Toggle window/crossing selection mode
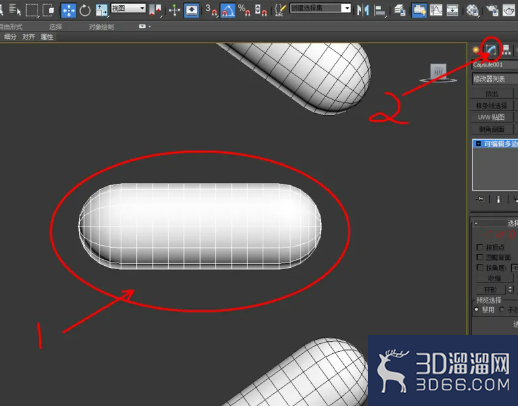 coord(49,10)
